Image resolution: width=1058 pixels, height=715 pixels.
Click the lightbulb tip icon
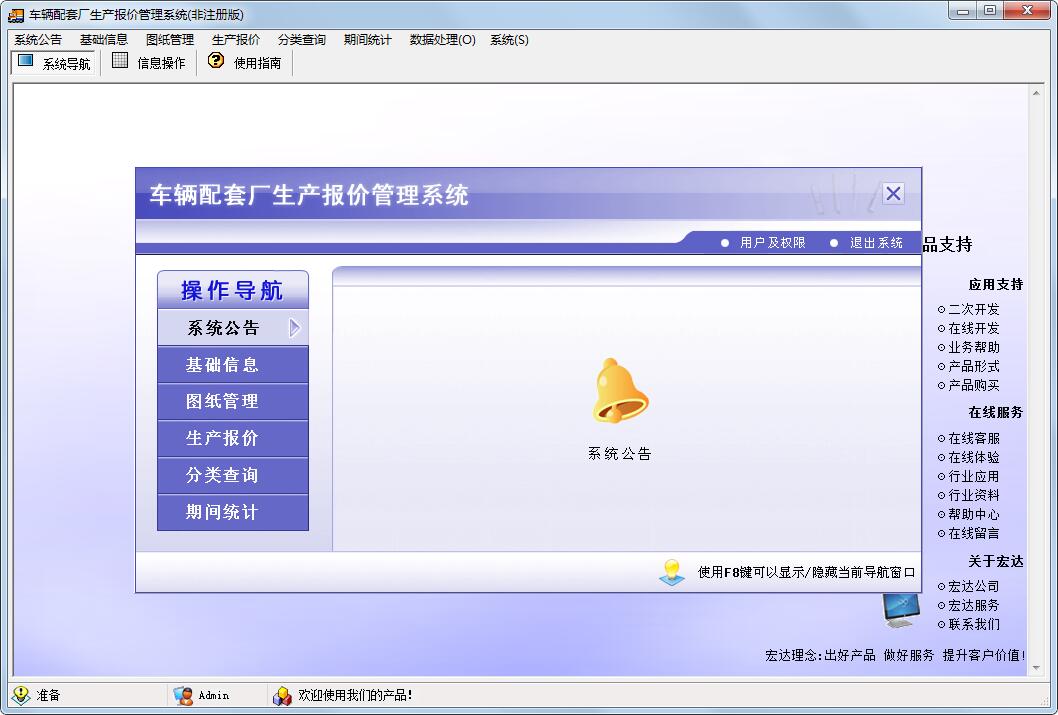(672, 572)
